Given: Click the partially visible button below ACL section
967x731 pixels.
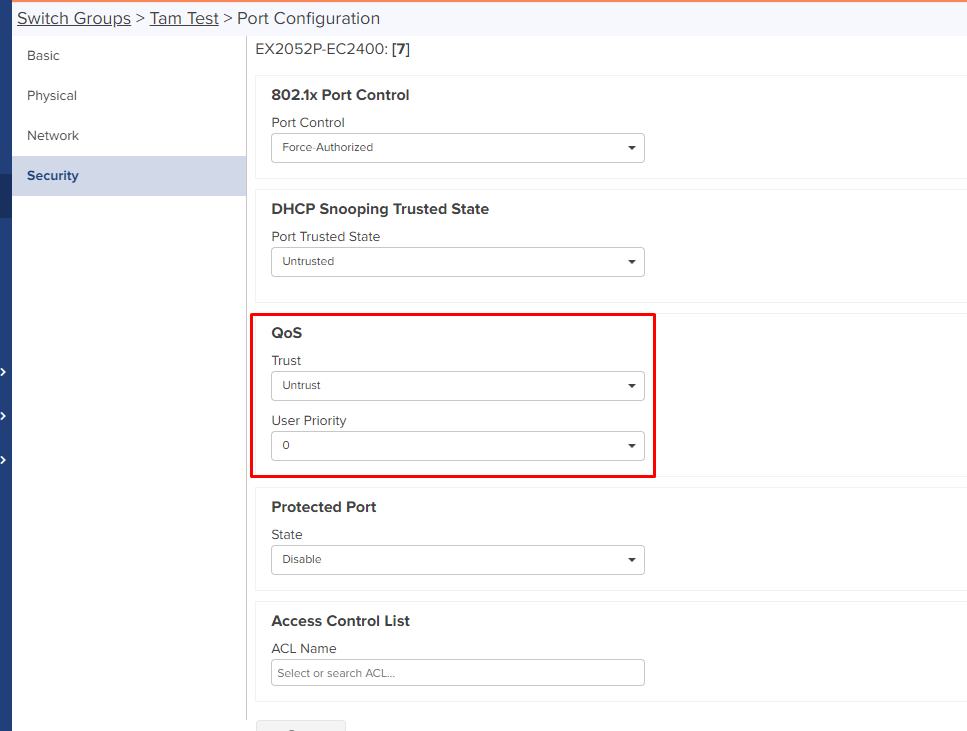Looking at the screenshot, I should point(301,725).
